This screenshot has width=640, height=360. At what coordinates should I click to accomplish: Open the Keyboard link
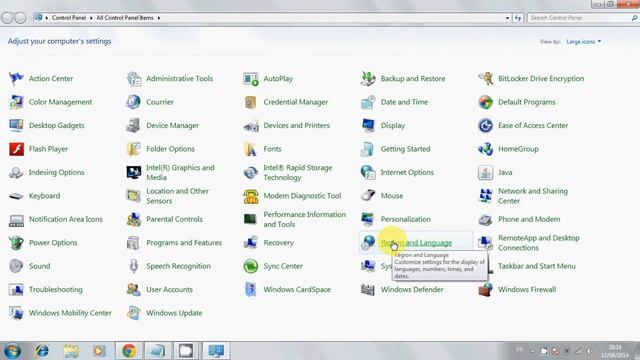pos(44,196)
